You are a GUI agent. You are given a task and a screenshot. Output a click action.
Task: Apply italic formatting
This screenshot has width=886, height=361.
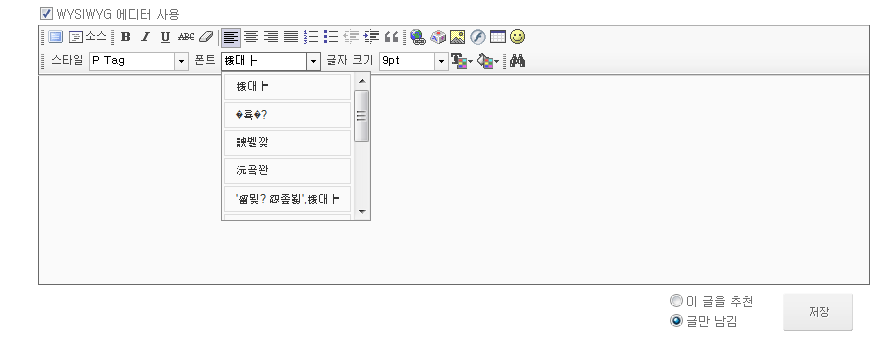(145, 37)
